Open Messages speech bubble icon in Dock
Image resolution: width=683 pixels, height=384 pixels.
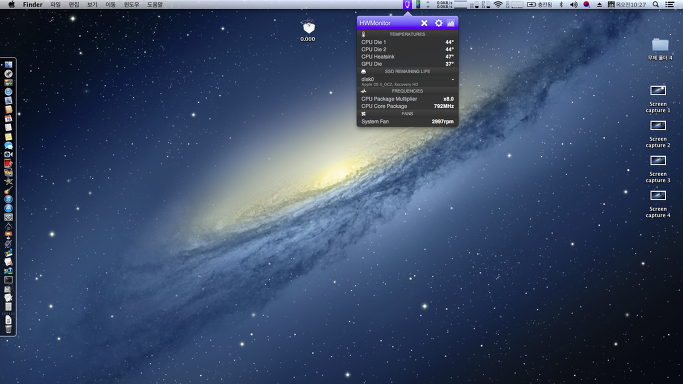[8, 145]
